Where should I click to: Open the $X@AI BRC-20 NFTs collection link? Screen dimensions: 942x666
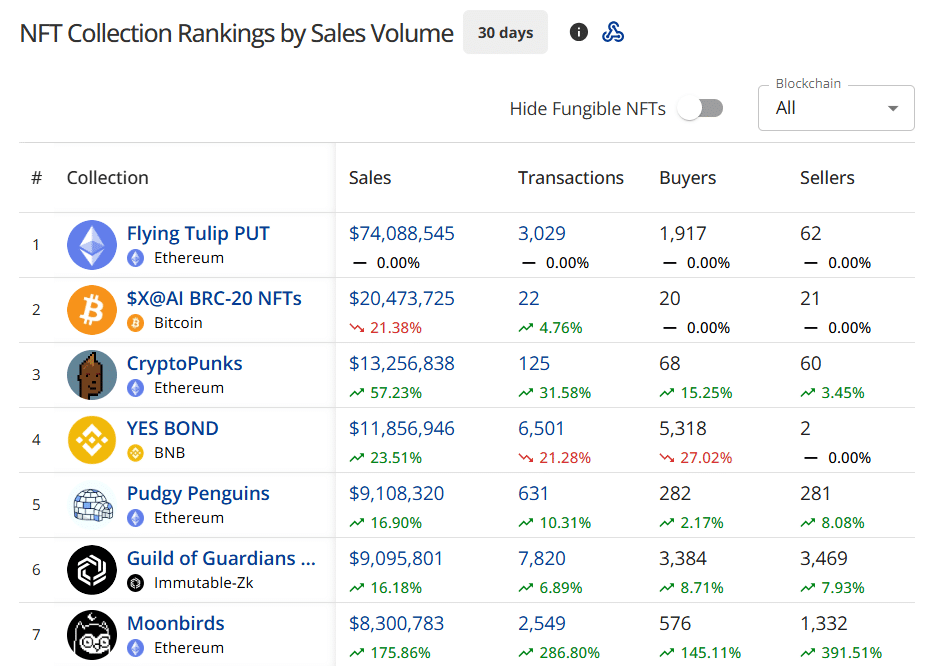coord(214,298)
